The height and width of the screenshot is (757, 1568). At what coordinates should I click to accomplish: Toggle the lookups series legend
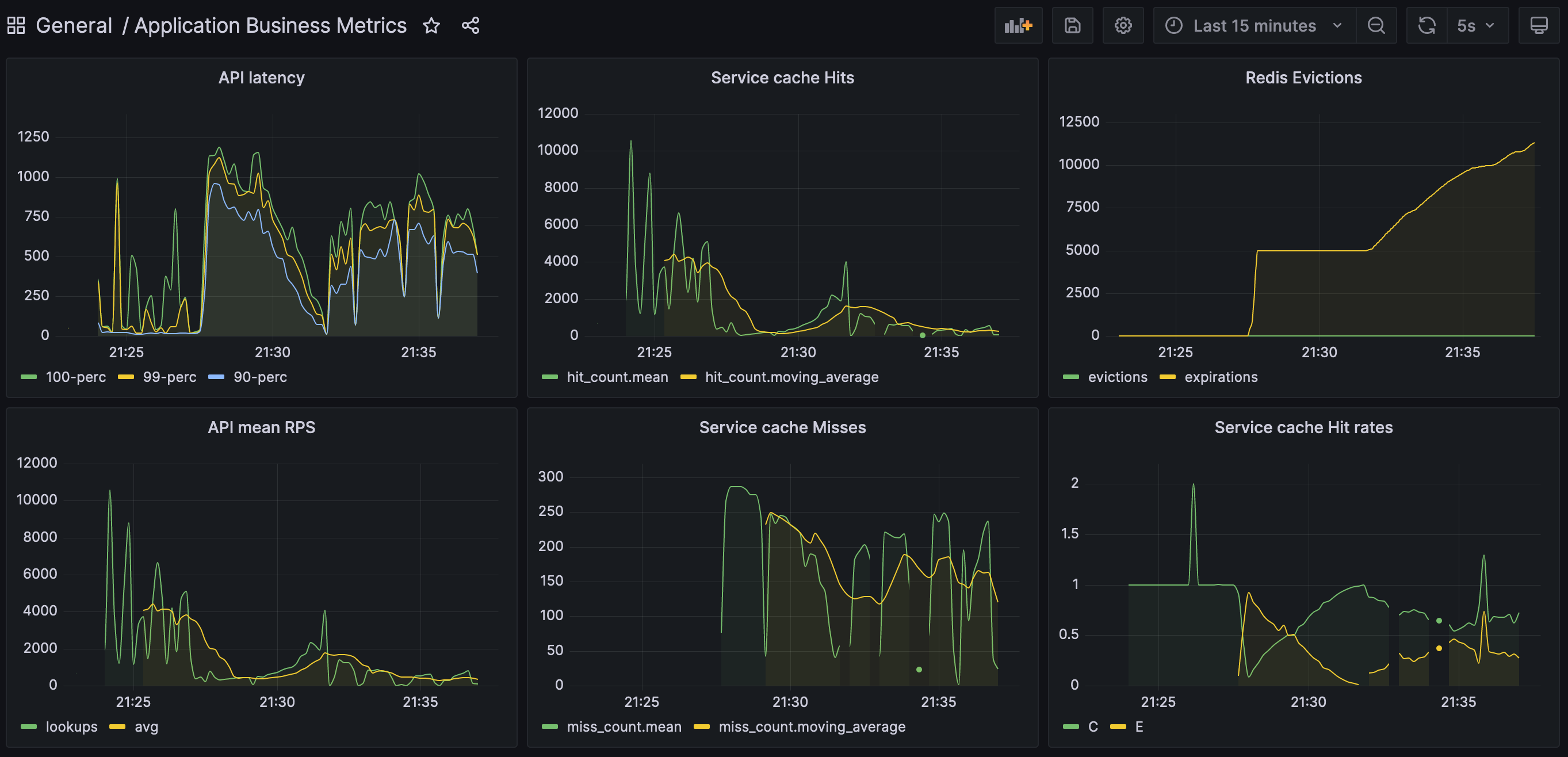[x=71, y=727]
